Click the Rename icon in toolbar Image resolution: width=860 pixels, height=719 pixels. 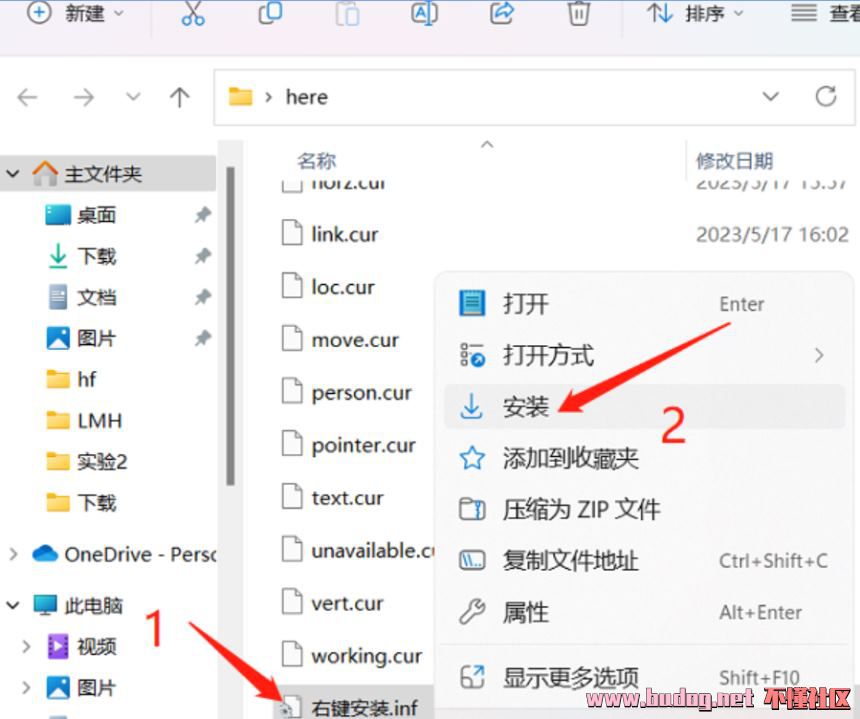(425, 13)
